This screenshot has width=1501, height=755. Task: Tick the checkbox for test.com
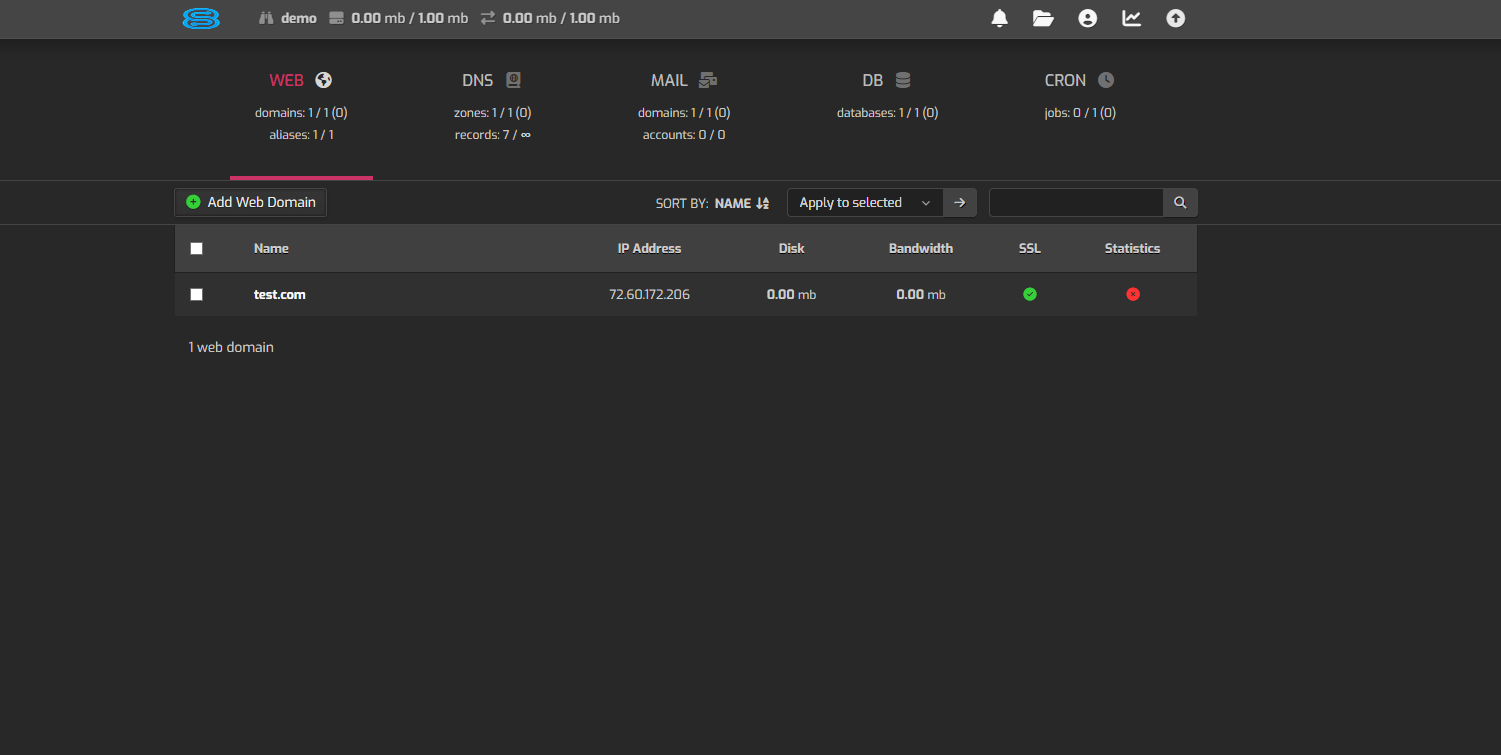point(196,294)
